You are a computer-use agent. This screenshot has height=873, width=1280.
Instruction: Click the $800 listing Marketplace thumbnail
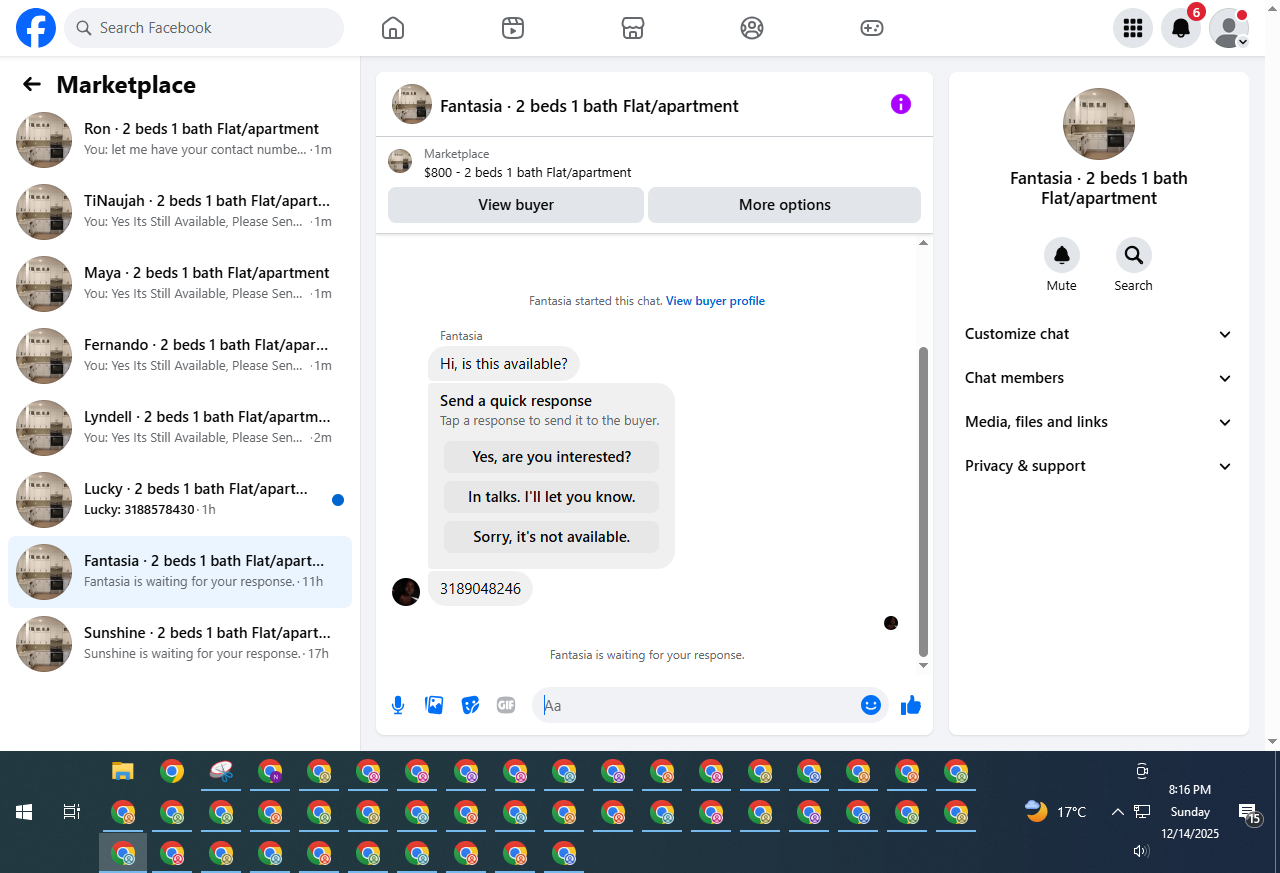coord(400,161)
